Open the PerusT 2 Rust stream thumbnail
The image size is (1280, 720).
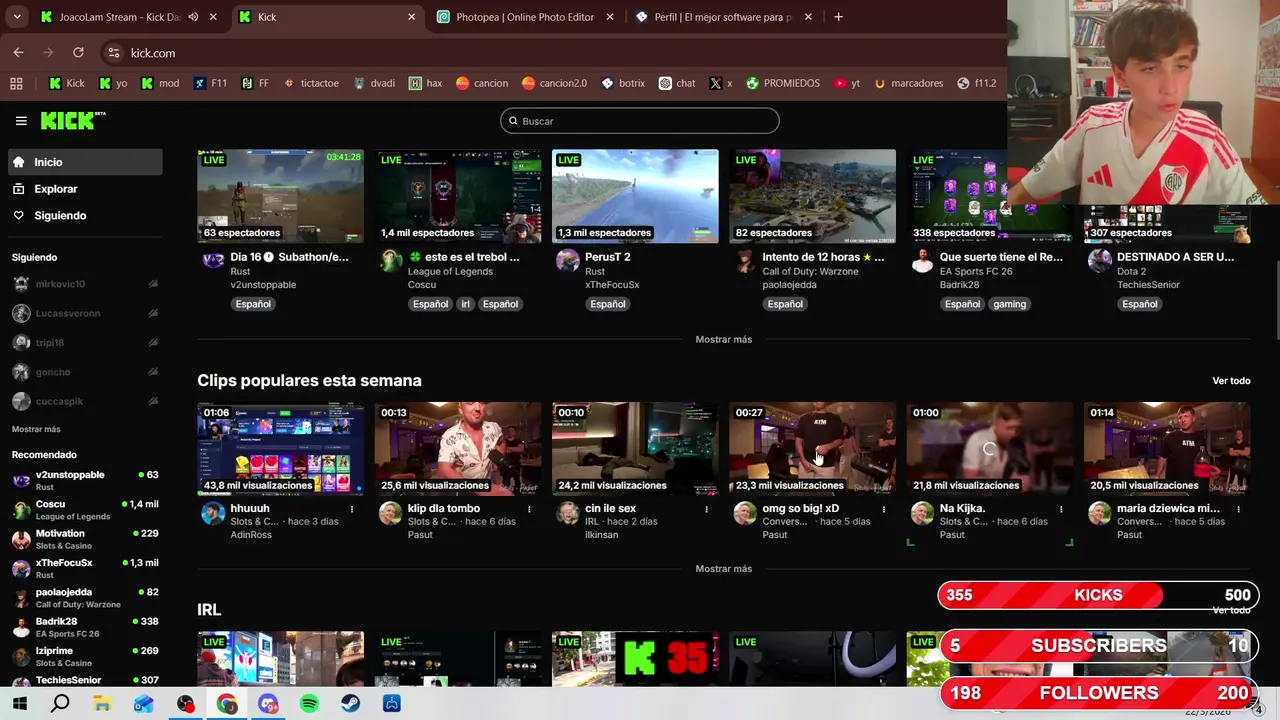tap(635, 196)
